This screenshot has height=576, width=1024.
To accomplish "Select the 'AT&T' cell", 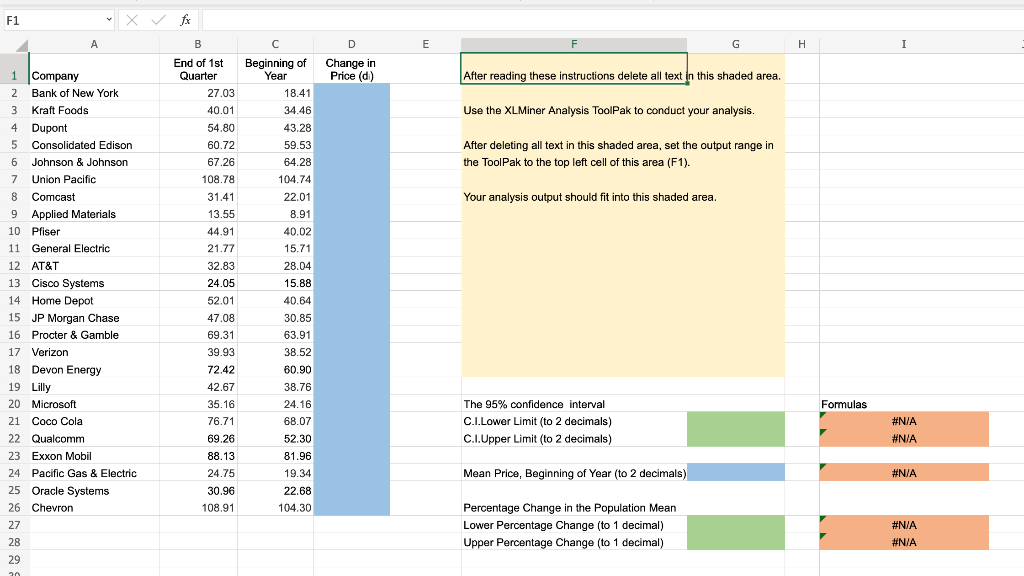I will pos(94,266).
